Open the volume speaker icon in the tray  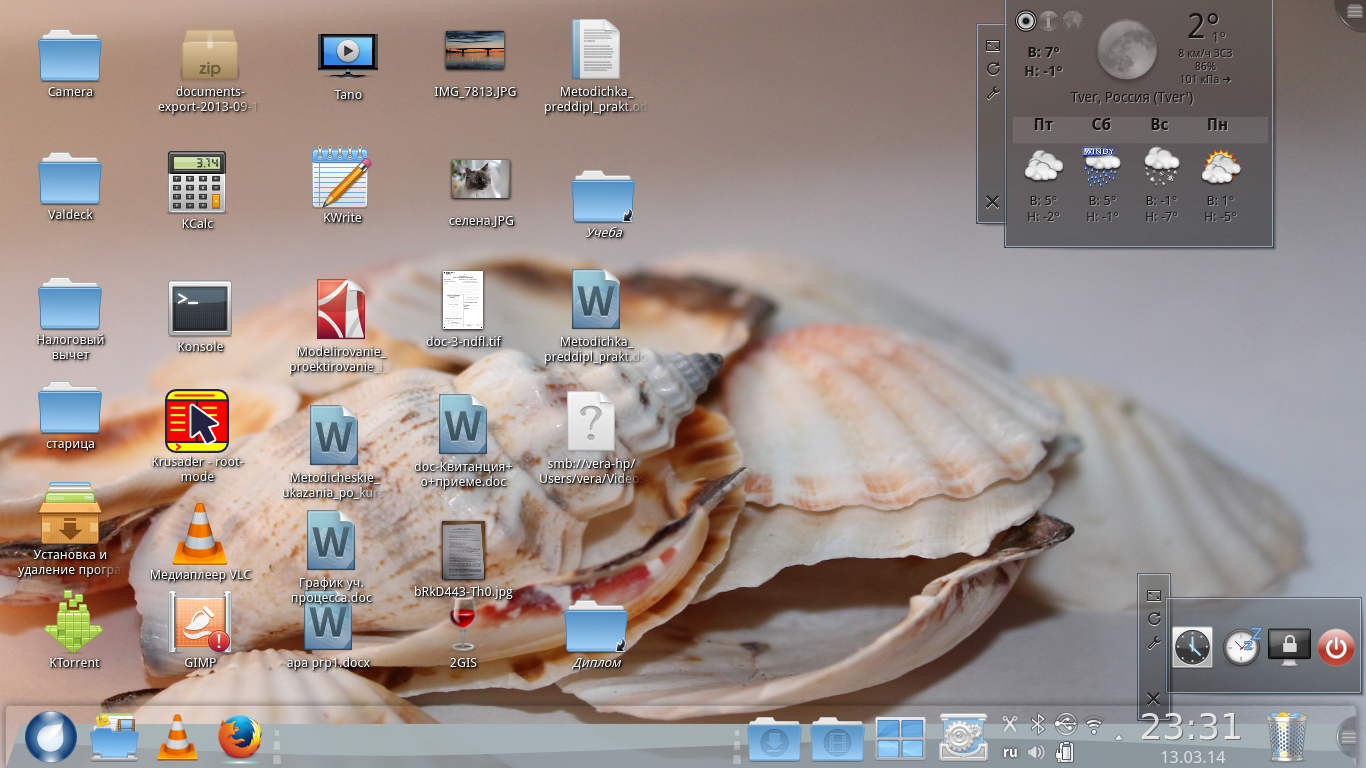pos(1037,752)
